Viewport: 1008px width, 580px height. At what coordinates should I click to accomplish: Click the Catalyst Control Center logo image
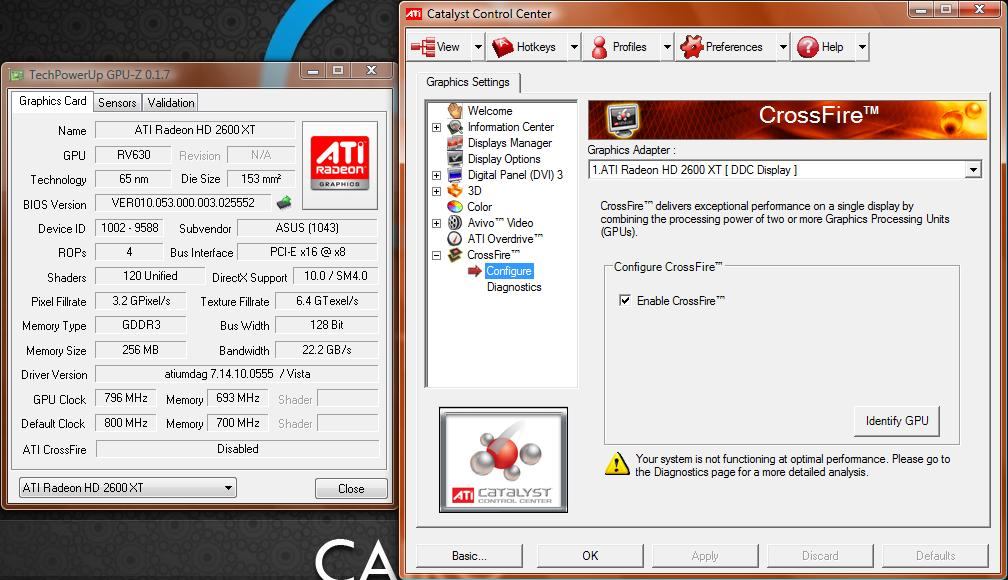click(x=503, y=460)
